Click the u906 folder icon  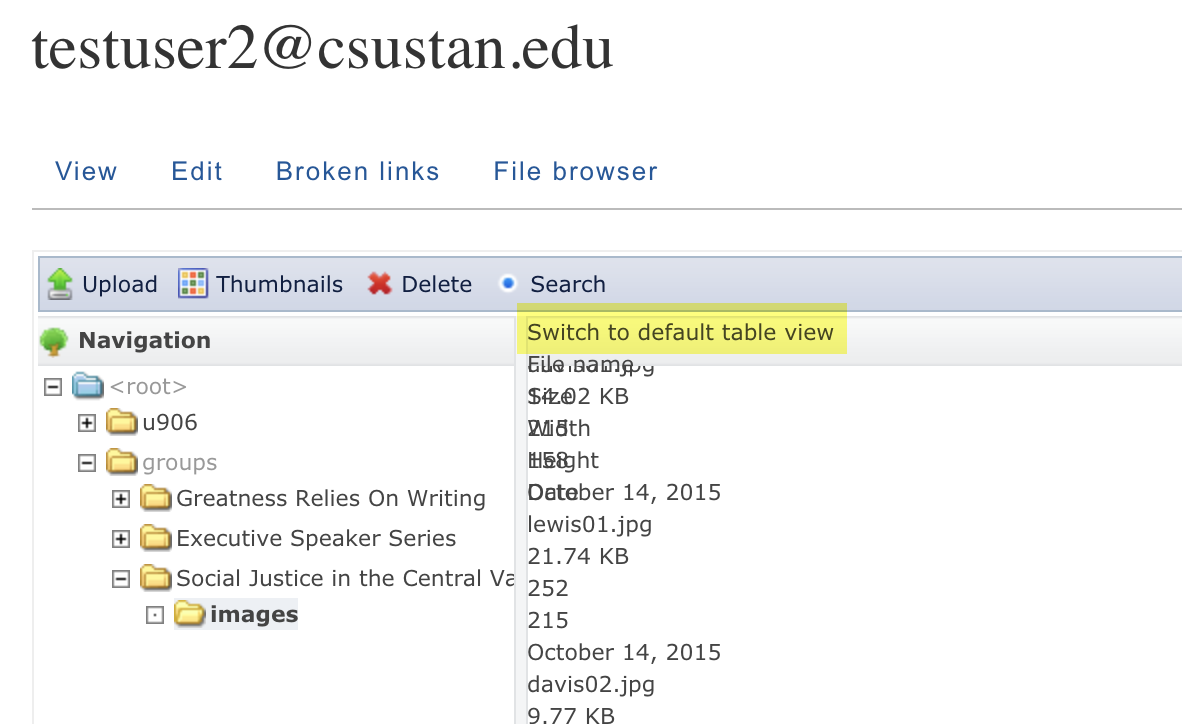[121, 422]
